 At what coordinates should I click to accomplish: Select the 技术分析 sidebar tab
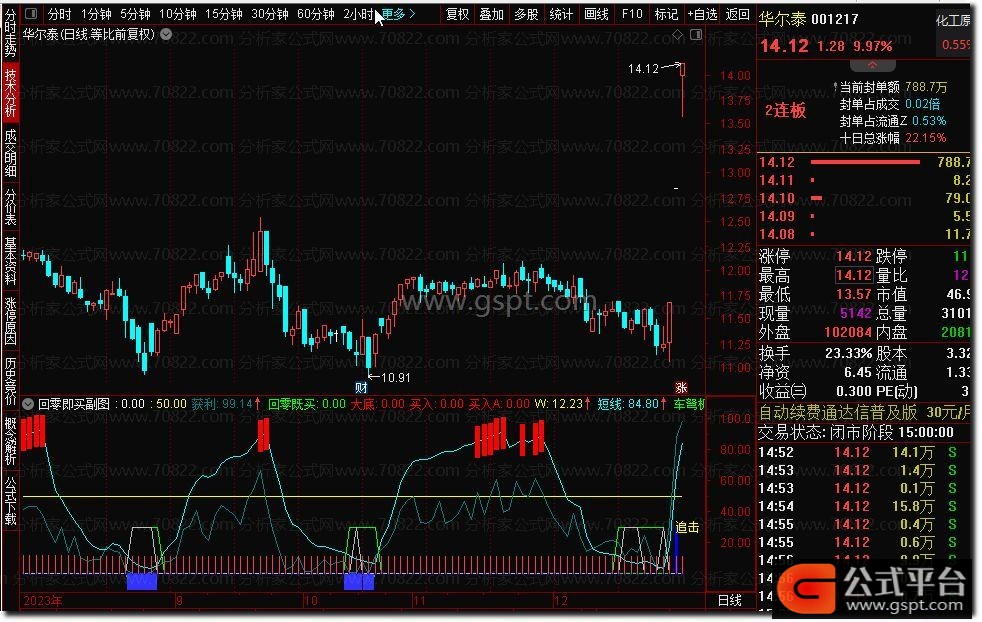(x=11, y=93)
